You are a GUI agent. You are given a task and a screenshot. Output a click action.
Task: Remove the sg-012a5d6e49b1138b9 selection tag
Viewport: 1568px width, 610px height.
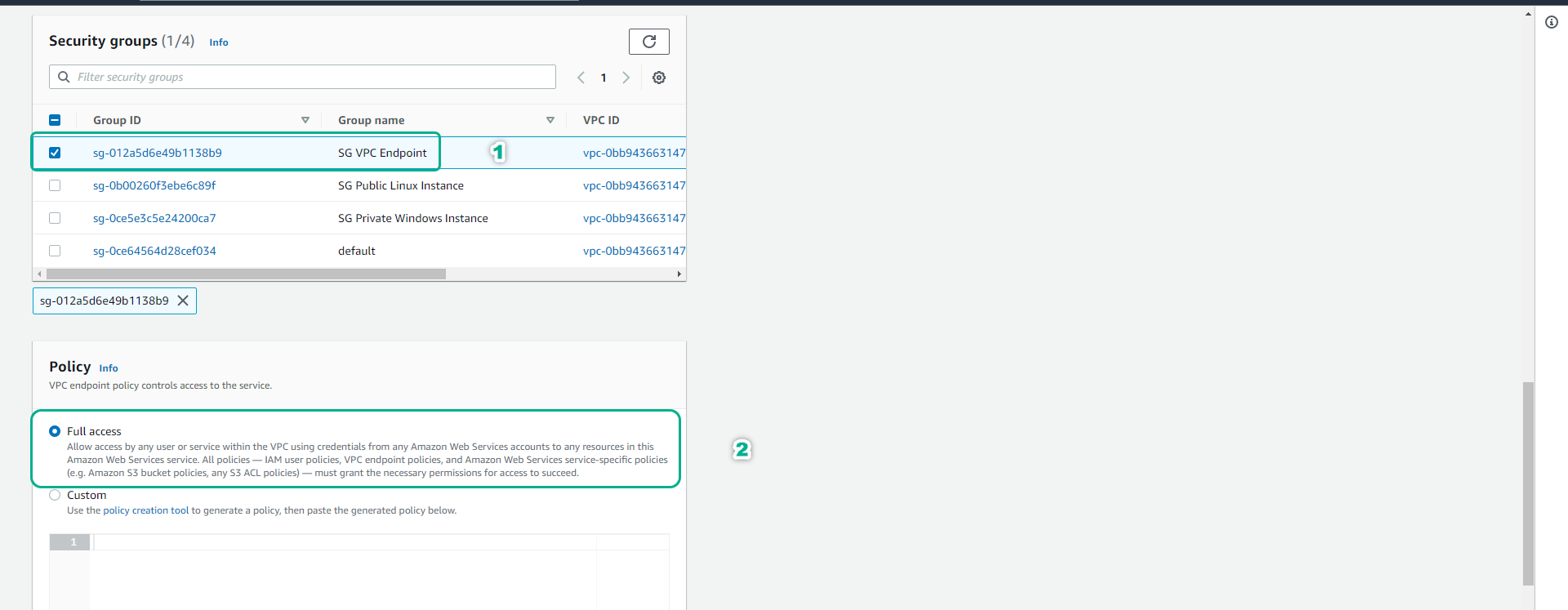[x=183, y=301]
